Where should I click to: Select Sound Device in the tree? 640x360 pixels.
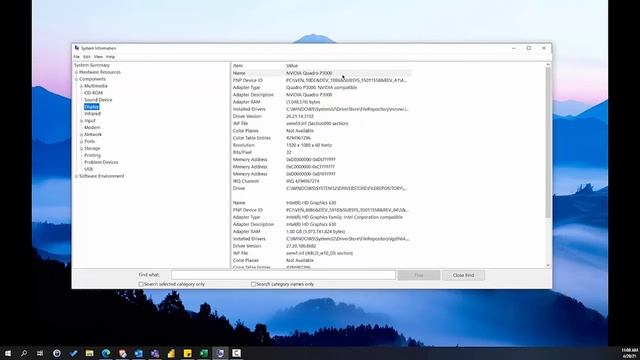(98, 100)
